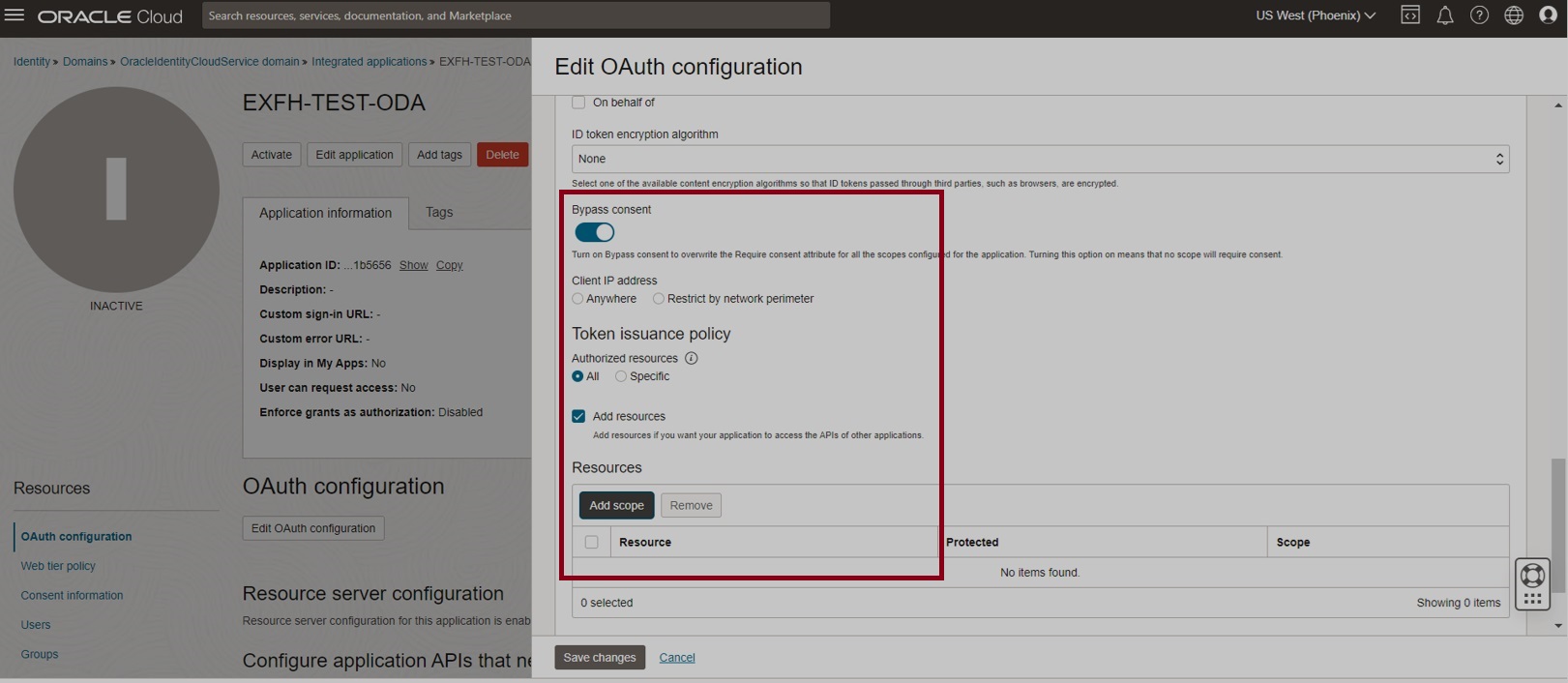Open the announcements bell icon
This screenshot has width=1568, height=683.
pyautogui.click(x=1445, y=15)
